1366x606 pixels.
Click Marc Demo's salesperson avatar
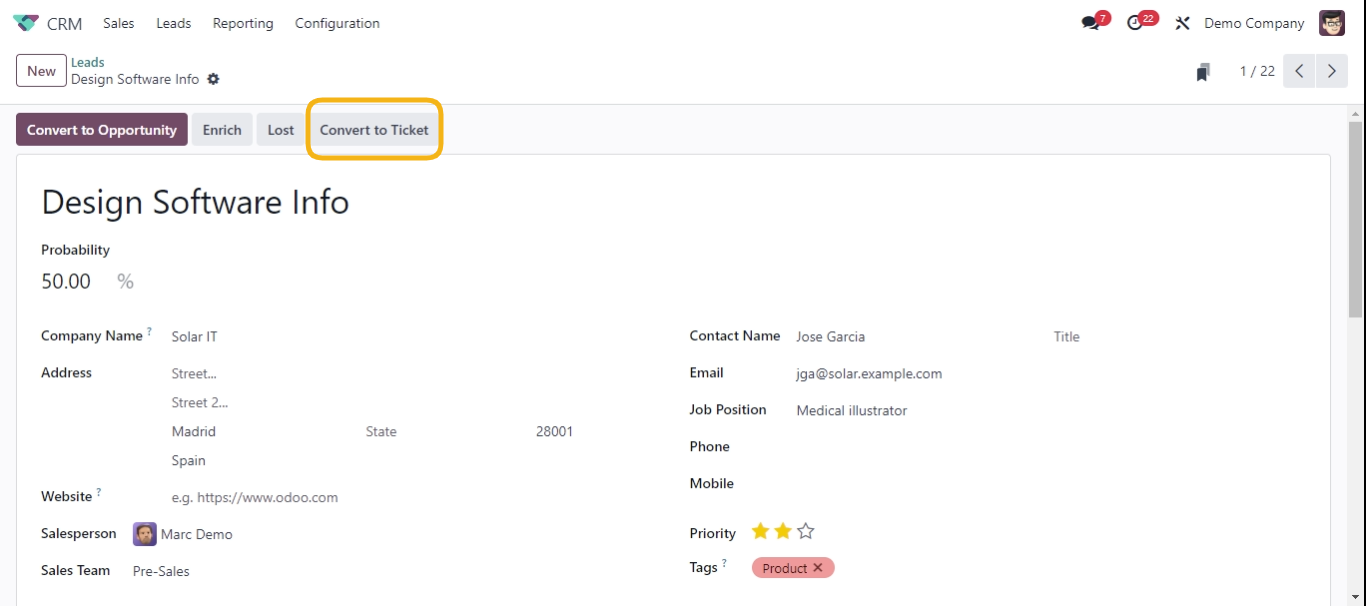point(144,534)
